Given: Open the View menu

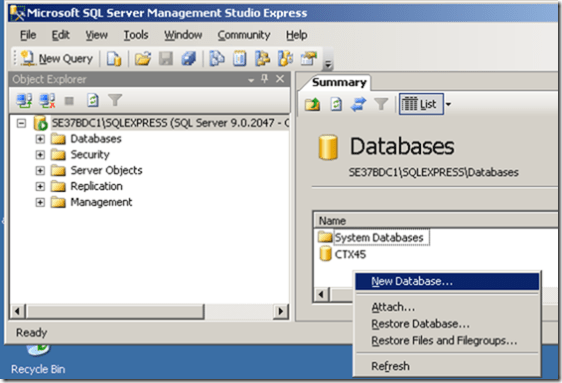Looking at the screenshot, I should tap(96, 35).
